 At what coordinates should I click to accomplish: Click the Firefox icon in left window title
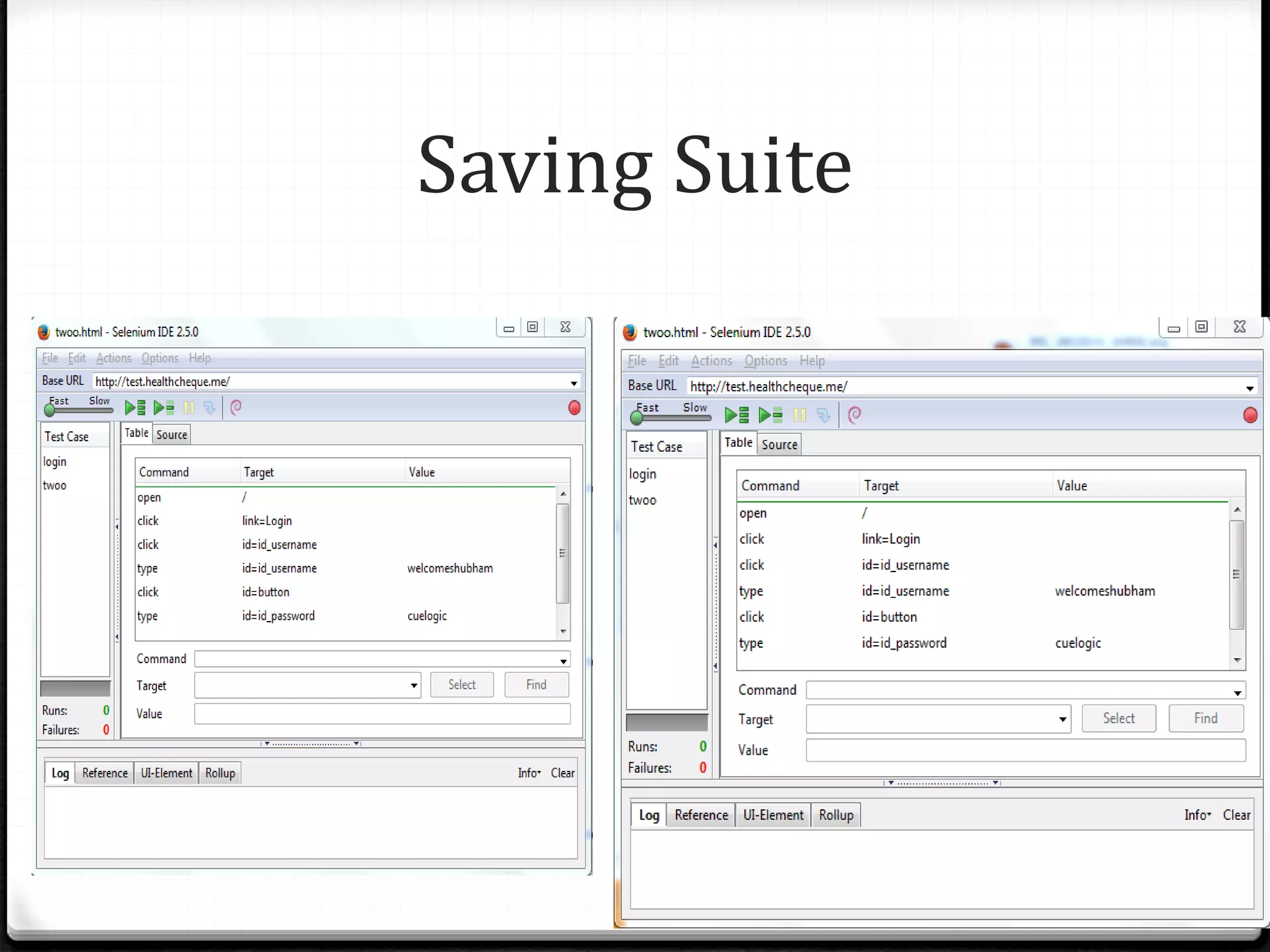point(43,332)
